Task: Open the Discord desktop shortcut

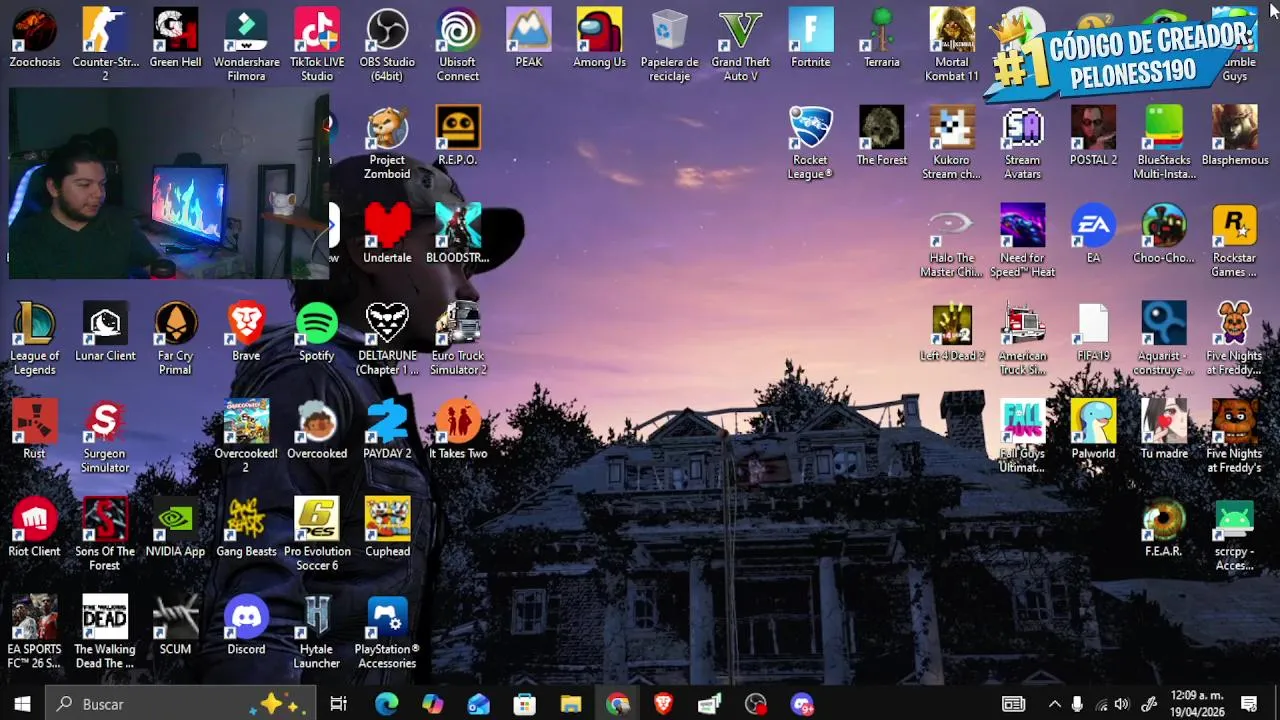Action: tap(246, 628)
